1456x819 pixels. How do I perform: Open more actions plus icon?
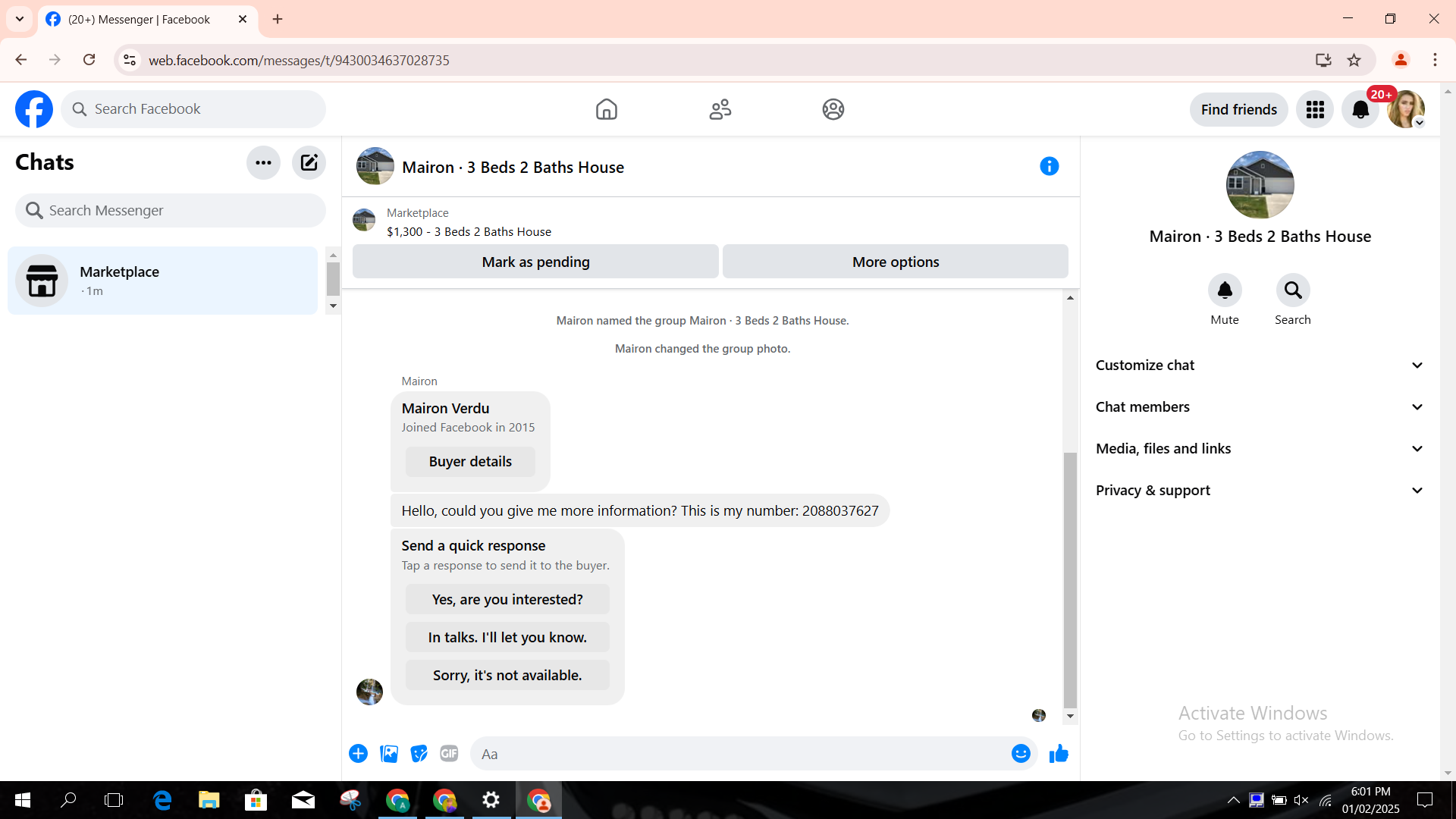[359, 754]
